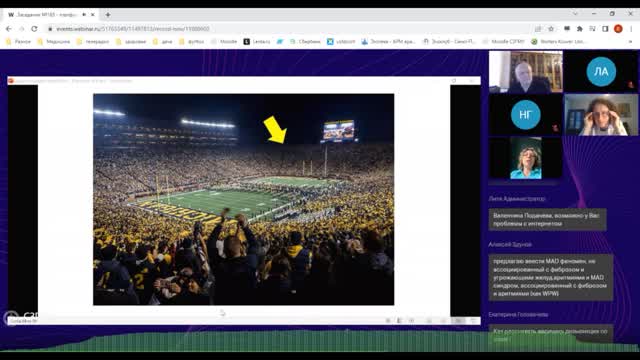Open a new browser tab

(108, 14)
